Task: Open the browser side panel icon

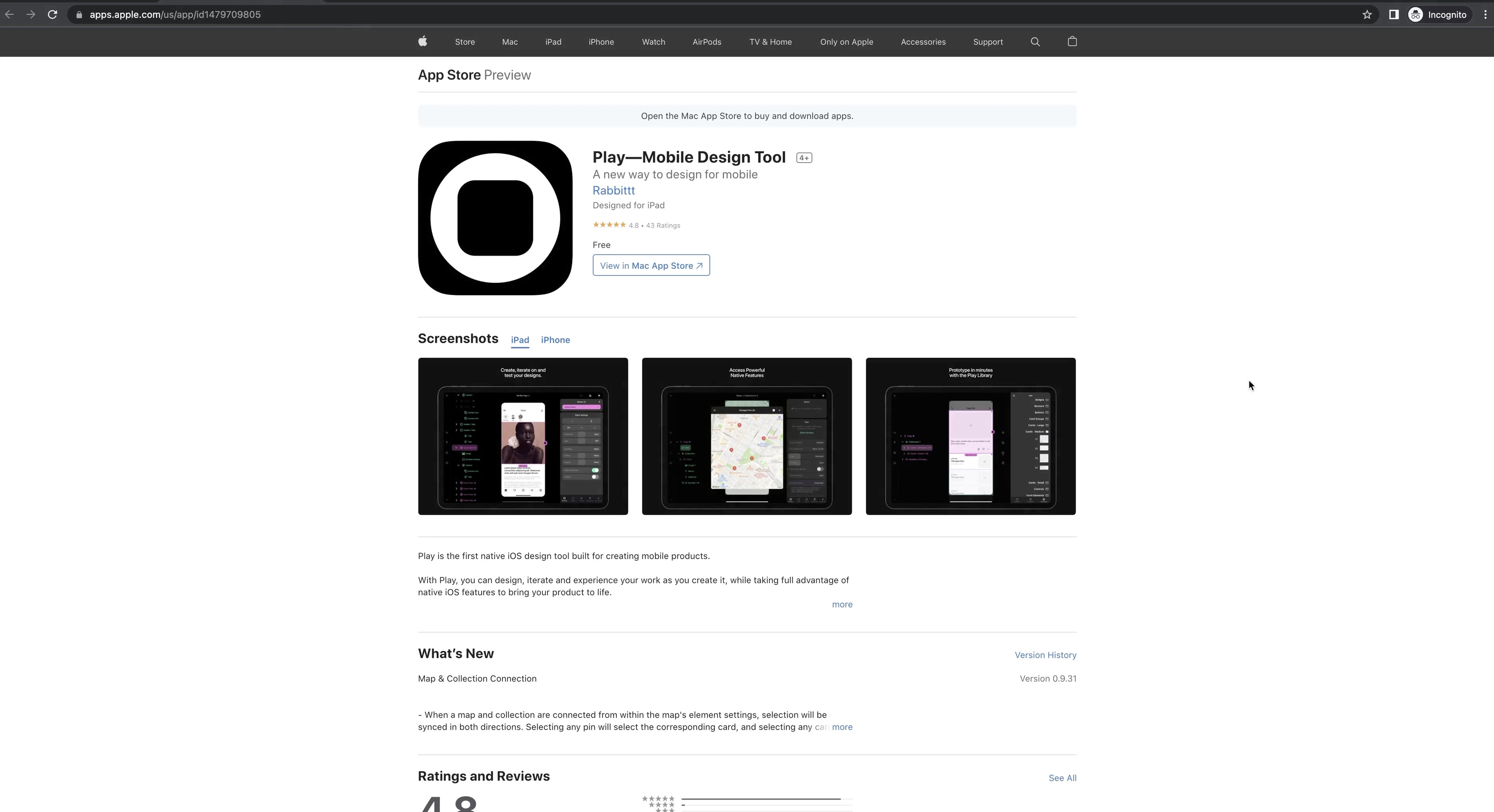Action: tap(1393, 14)
